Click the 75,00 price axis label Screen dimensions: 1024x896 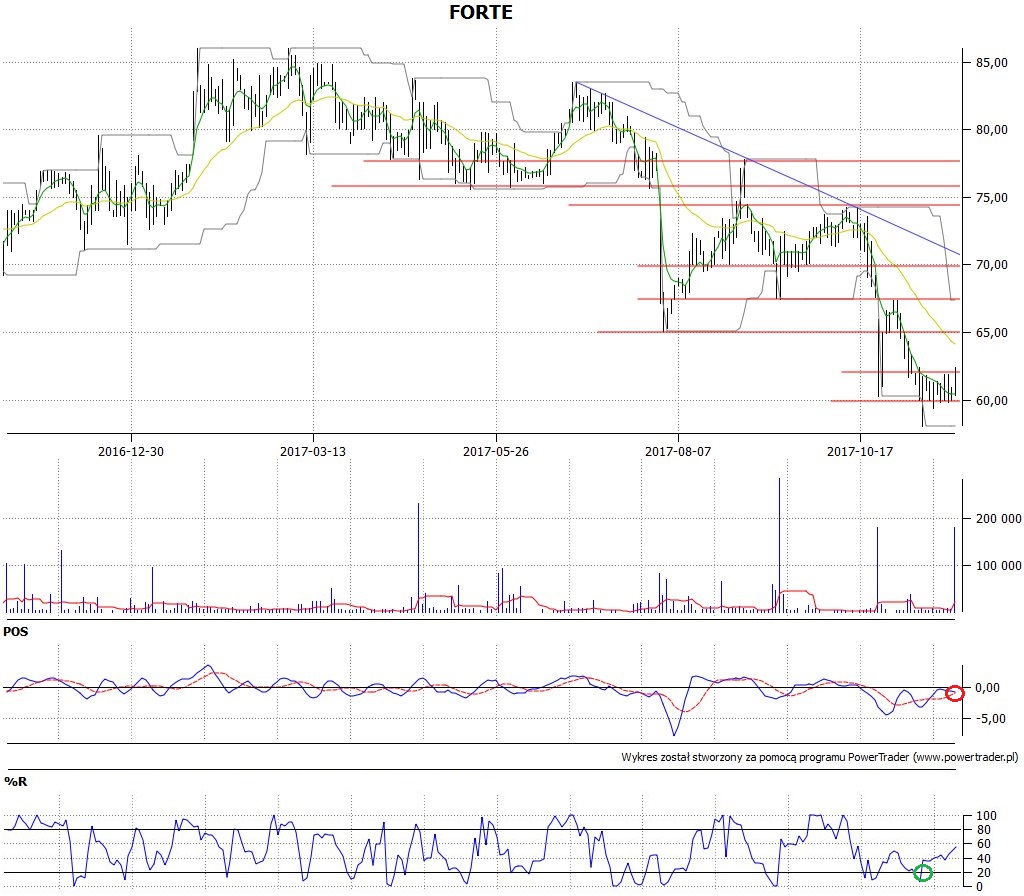point(992,198)
